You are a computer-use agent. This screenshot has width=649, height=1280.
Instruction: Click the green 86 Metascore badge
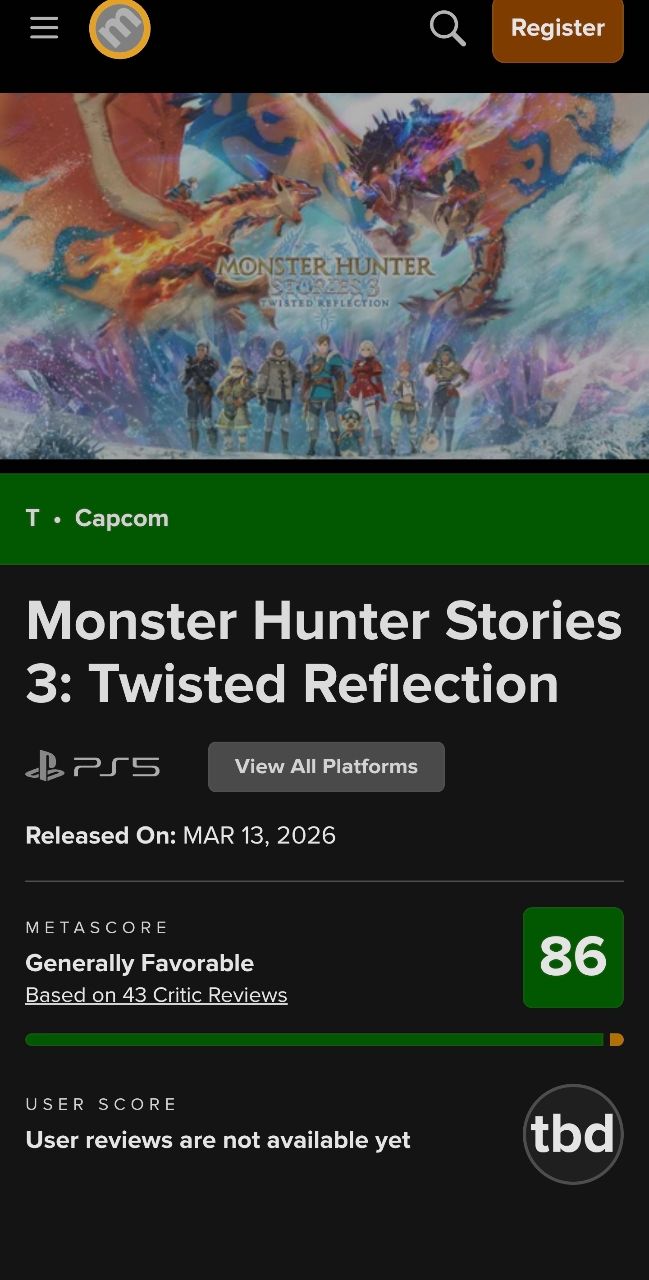click(x=573, y=957)
